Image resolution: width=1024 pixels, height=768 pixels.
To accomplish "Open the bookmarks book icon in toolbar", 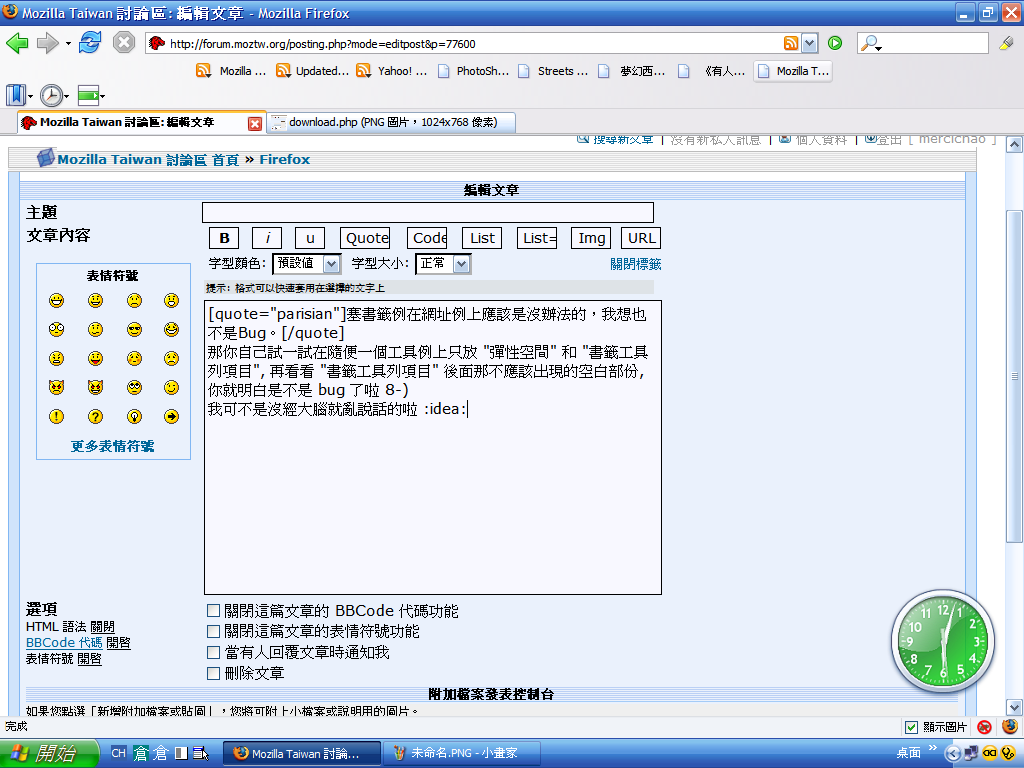I will 16,96.
